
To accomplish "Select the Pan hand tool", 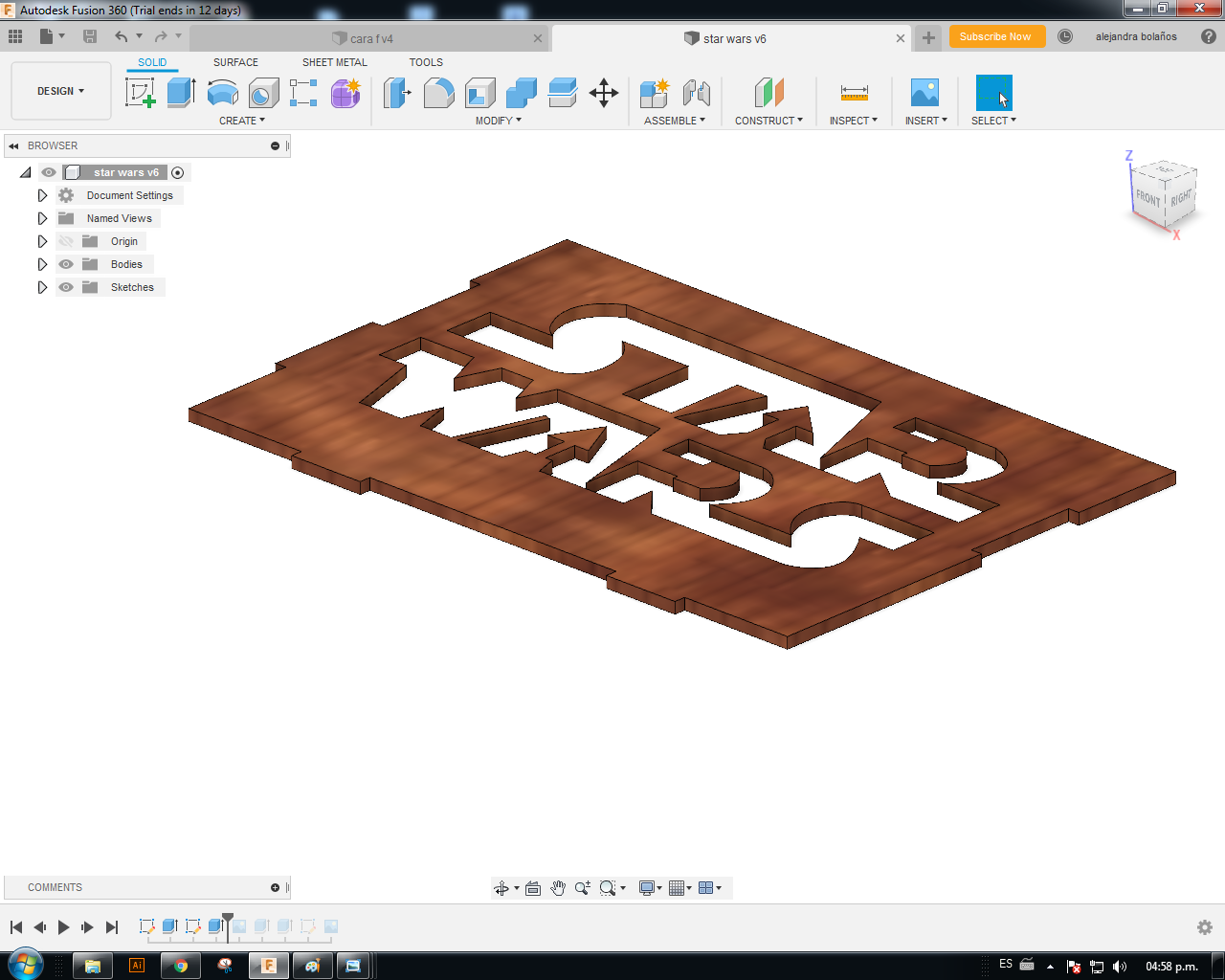I will 558,888.
